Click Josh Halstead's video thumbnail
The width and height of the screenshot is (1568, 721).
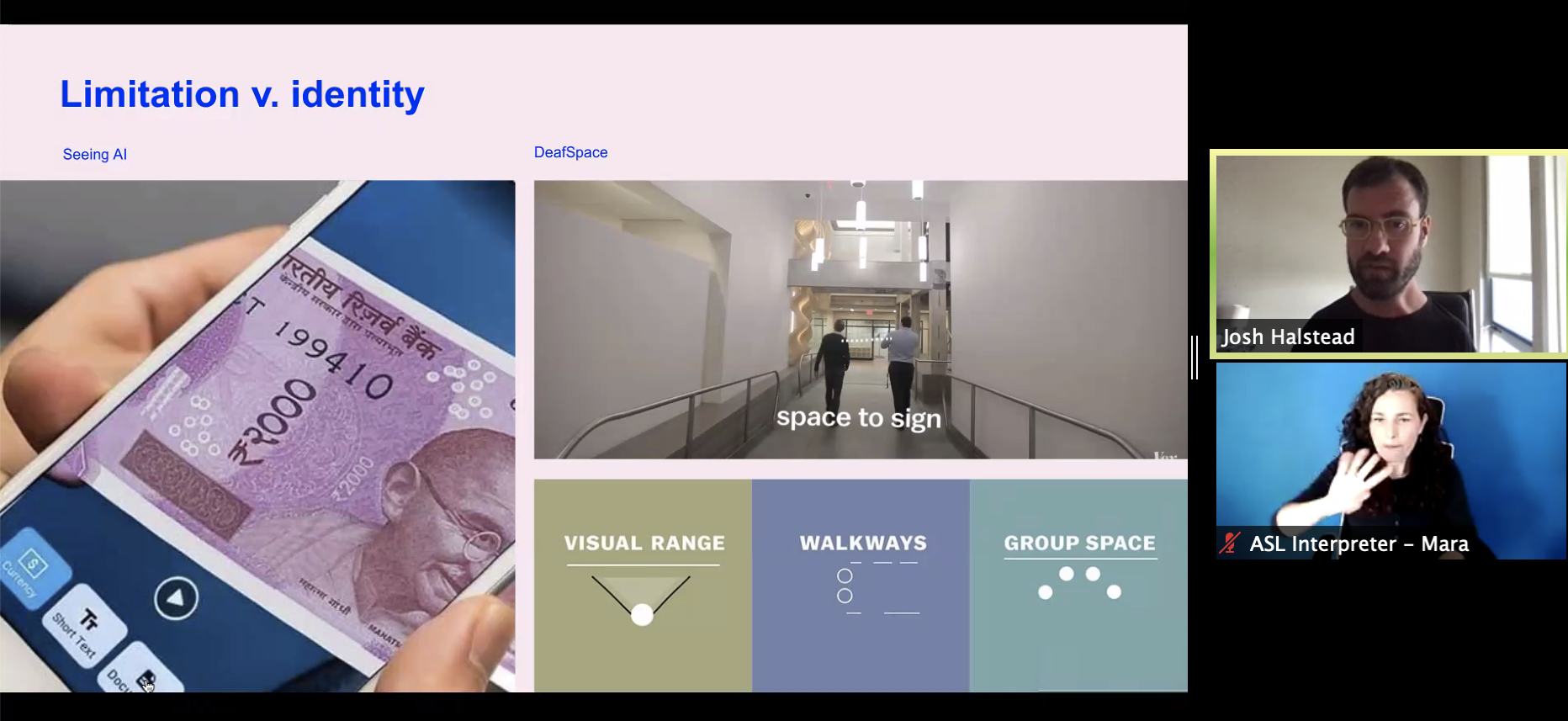(1389, 254)
